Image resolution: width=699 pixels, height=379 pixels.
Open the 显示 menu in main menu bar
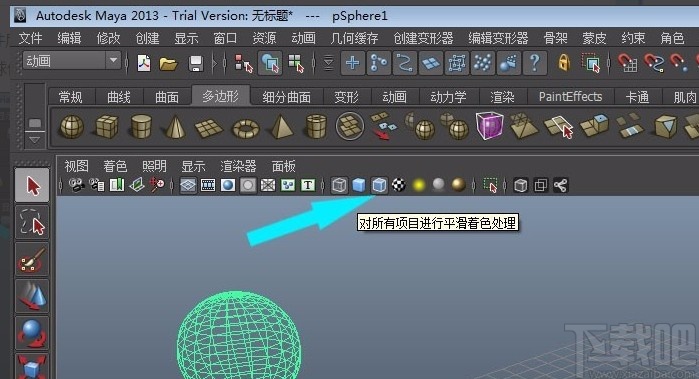tap(186, 38)
